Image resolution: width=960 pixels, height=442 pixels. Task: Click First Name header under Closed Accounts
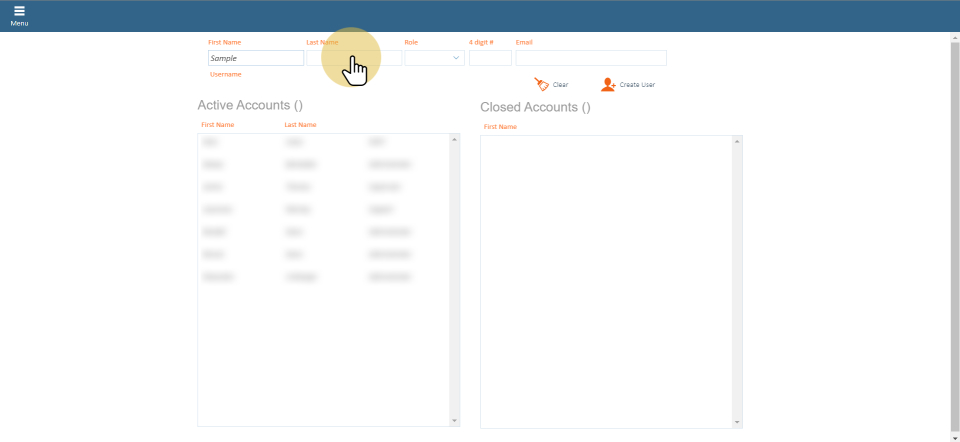(x=500, y=127)
